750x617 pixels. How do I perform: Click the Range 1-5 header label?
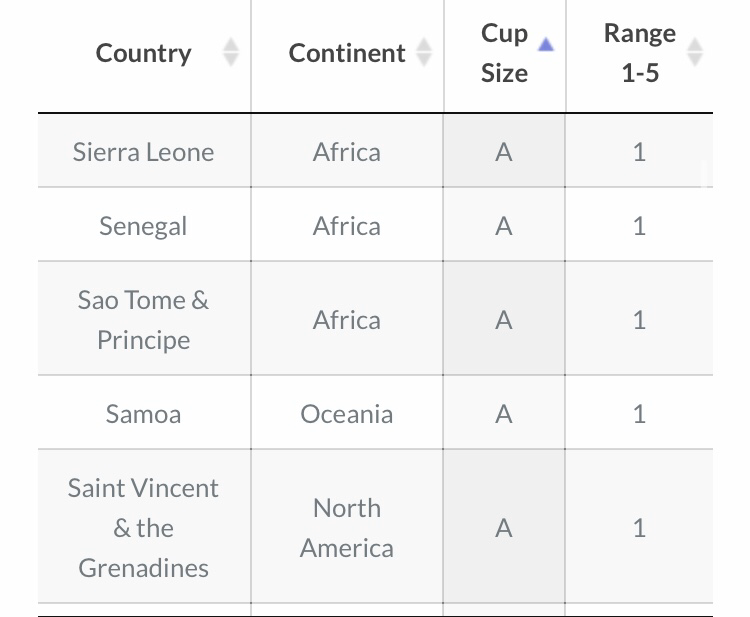640,53
